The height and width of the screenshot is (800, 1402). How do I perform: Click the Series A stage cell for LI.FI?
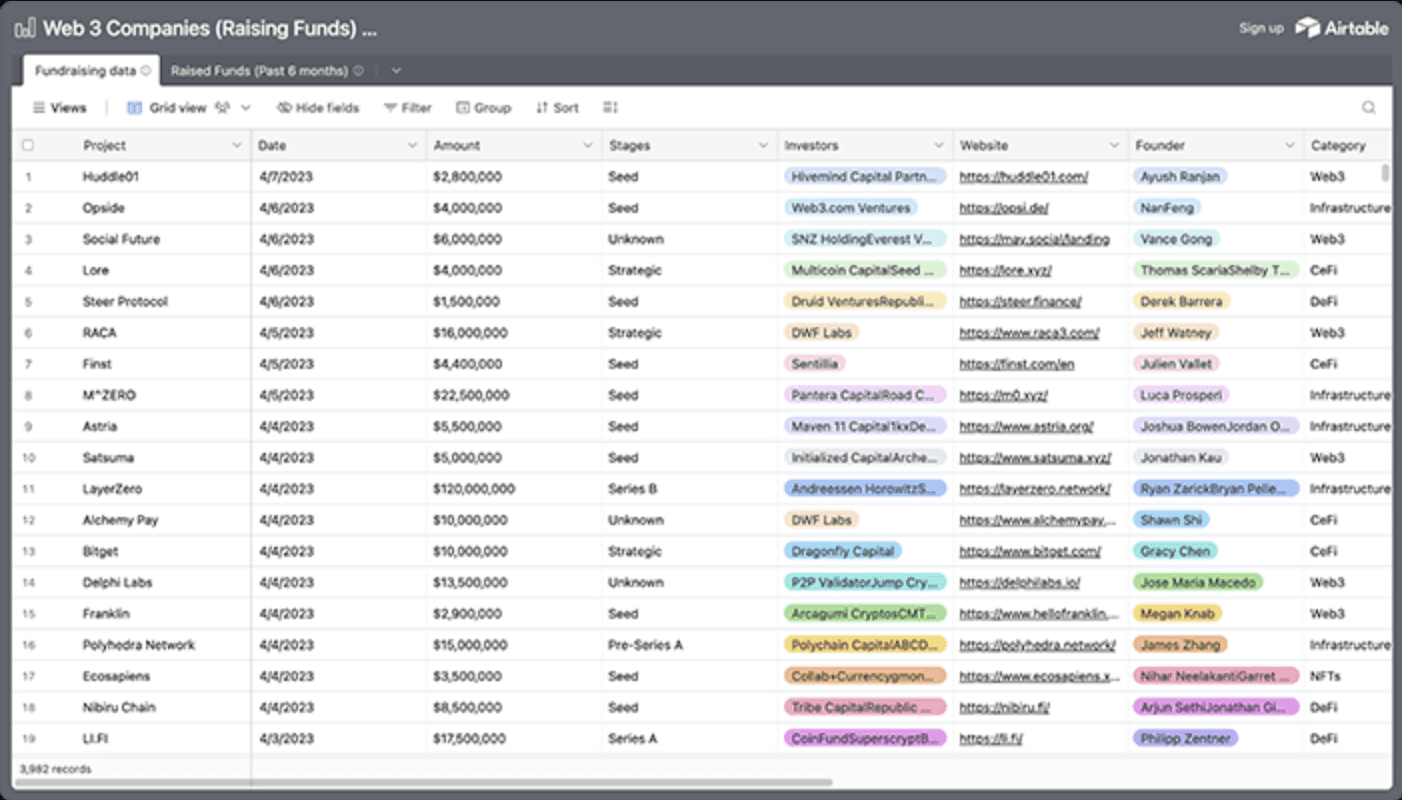point(690,738)
